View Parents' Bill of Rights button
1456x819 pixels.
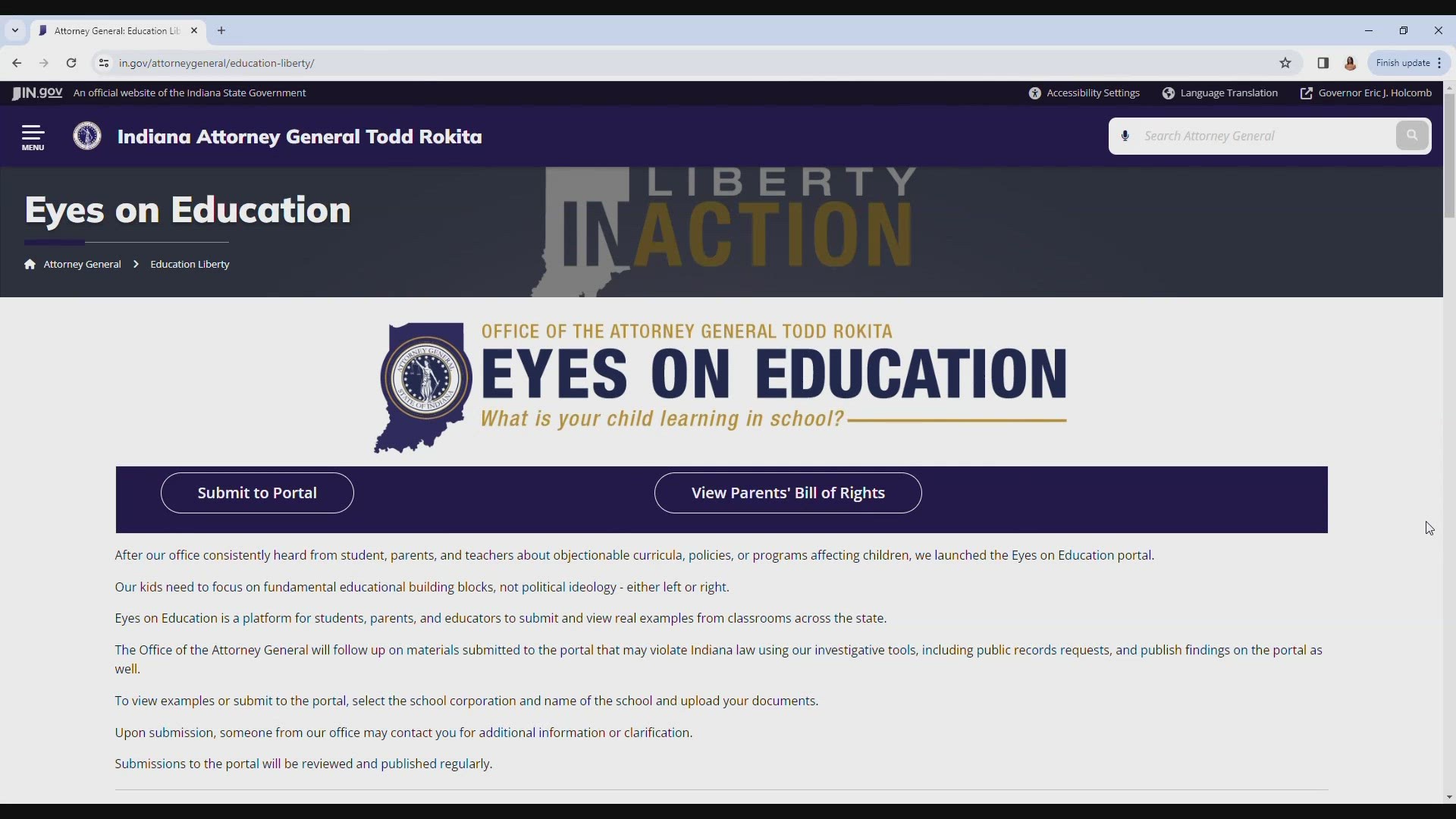click(788, 492)
